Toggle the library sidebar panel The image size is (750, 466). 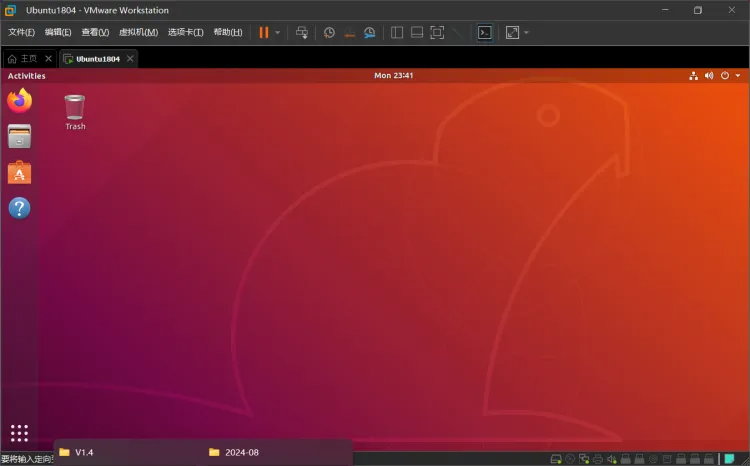tap(397, 33)
